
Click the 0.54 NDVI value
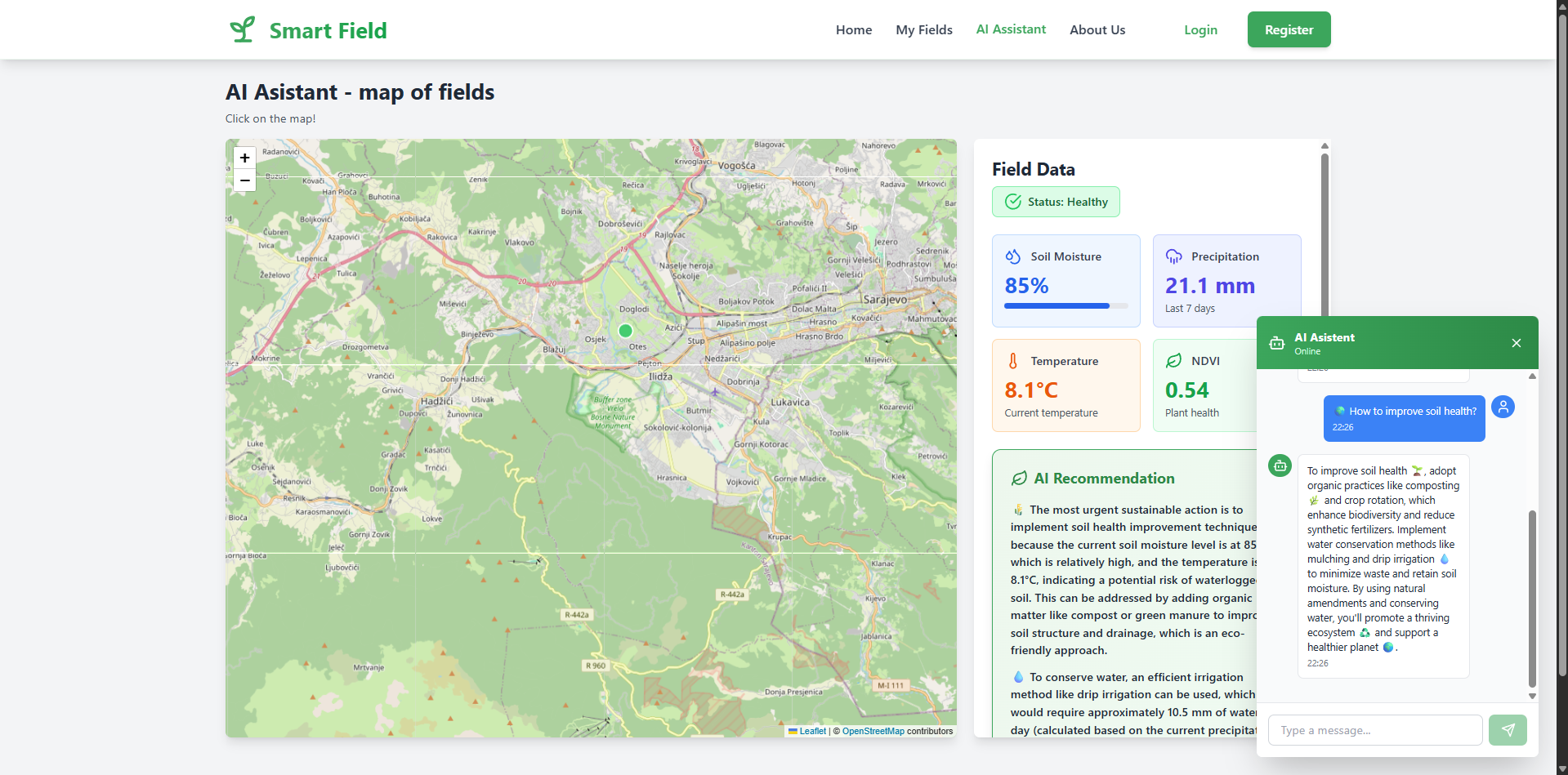click(1187, 390)
